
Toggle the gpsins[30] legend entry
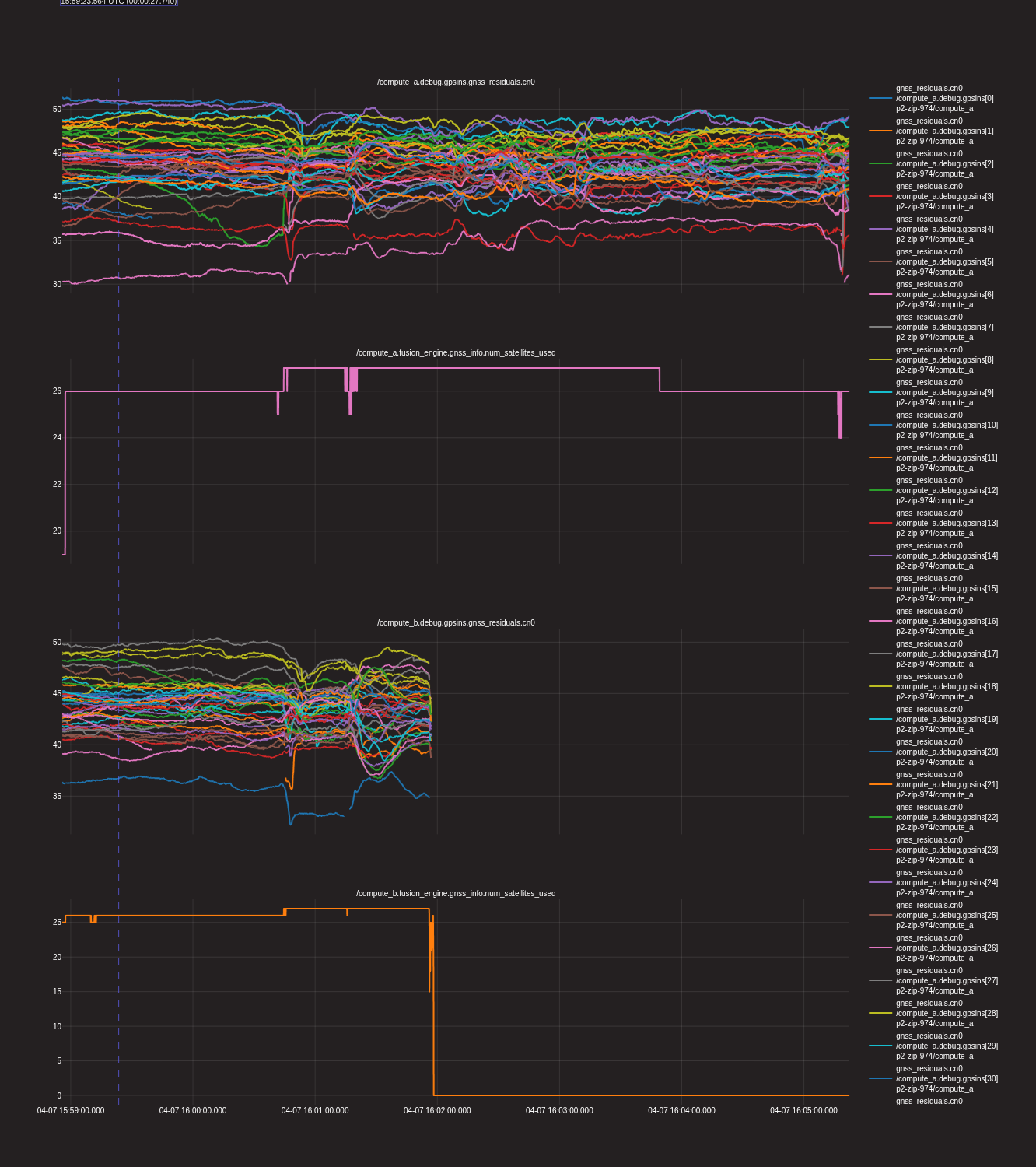pyautogui.click(x=933, y=1079)
